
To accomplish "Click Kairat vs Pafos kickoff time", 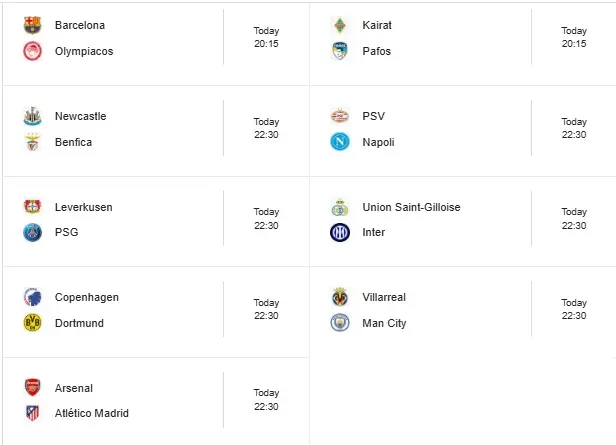I will pos(574,37).
